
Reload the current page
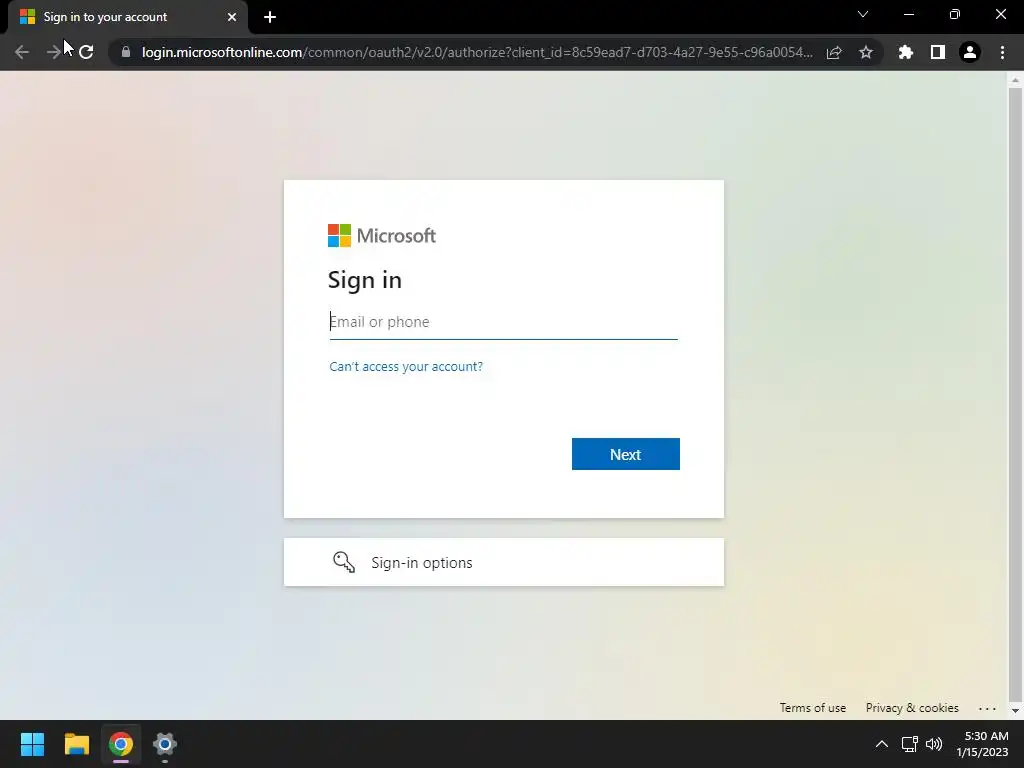(86, 52)
